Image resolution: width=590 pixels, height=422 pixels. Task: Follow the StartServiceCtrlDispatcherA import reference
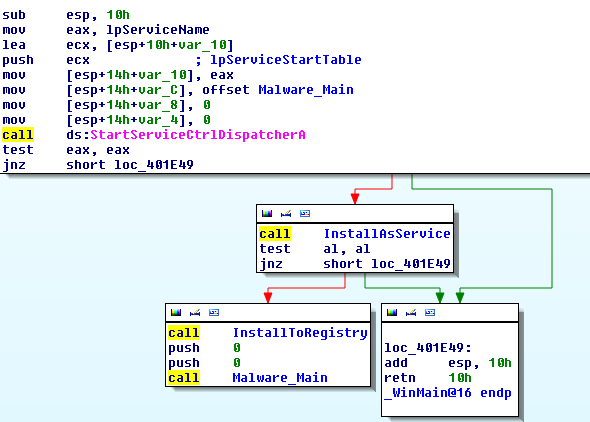click(198, 135)
